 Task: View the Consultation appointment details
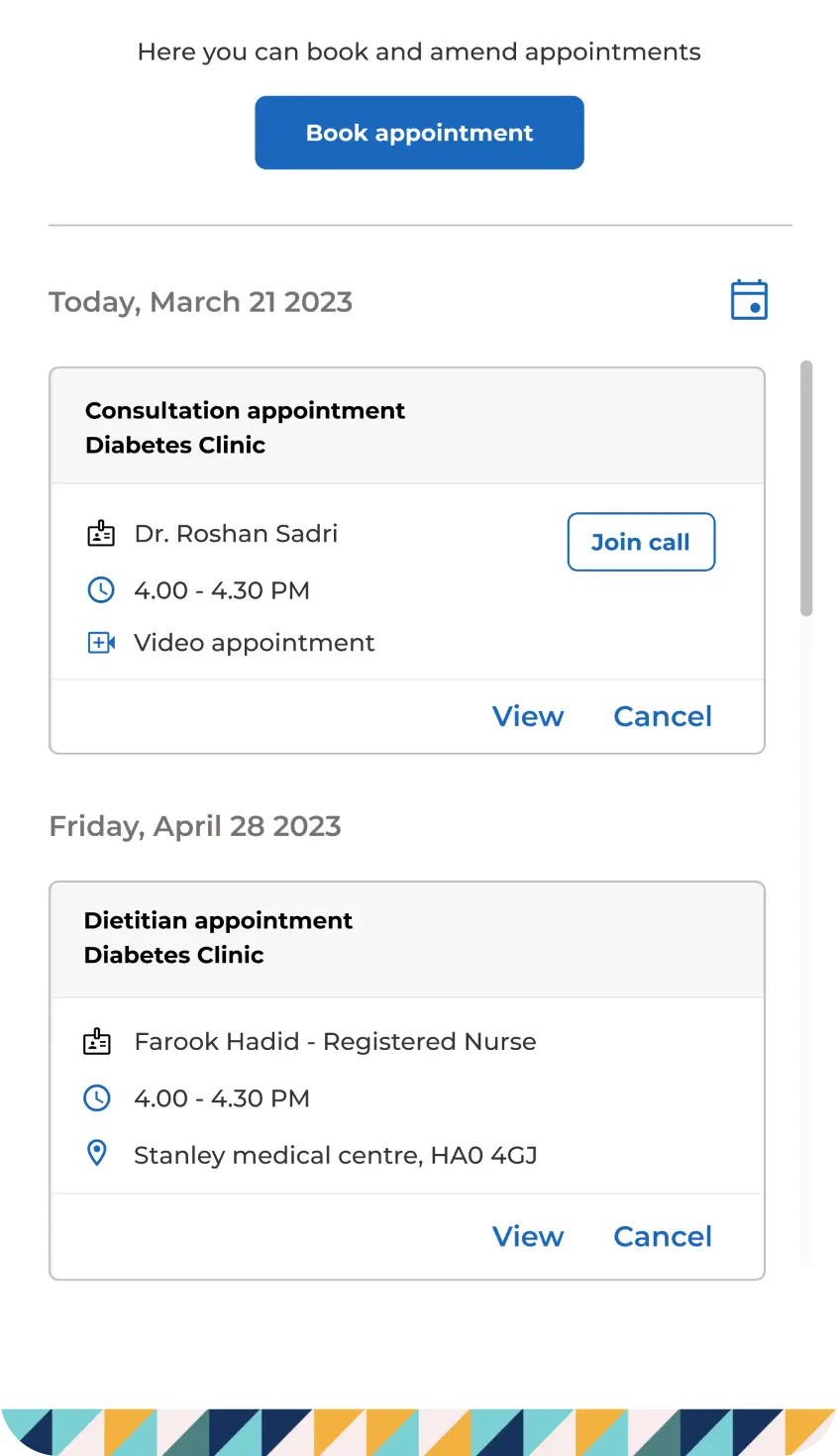tap(528, 716)
